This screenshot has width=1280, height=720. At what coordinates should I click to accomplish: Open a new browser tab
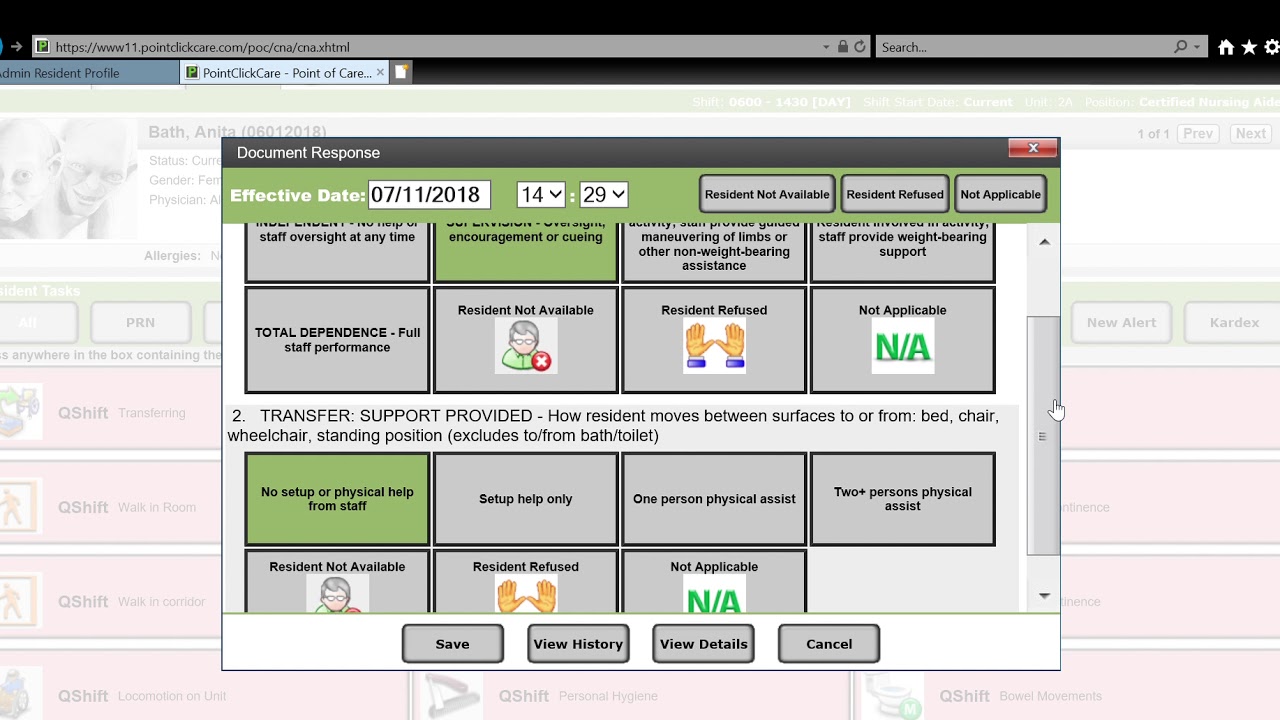401,72
